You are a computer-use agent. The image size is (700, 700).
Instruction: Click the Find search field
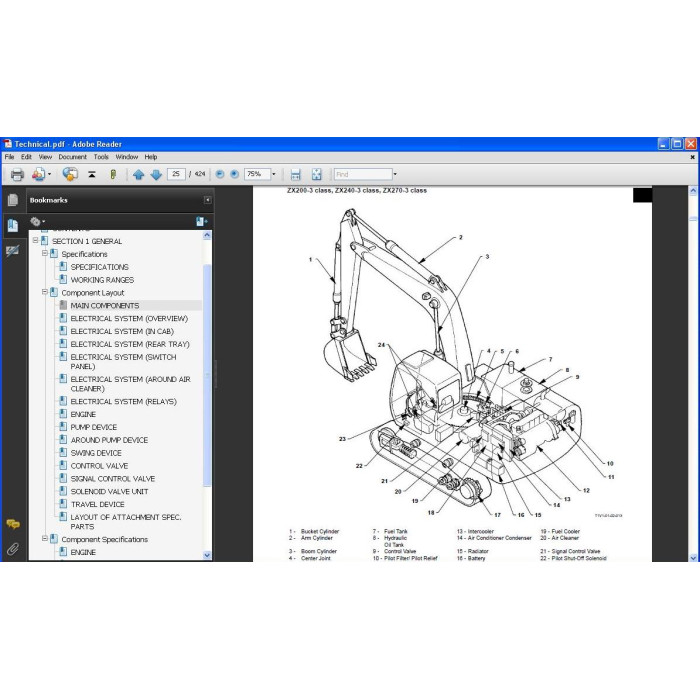click(x=363, y=174)
